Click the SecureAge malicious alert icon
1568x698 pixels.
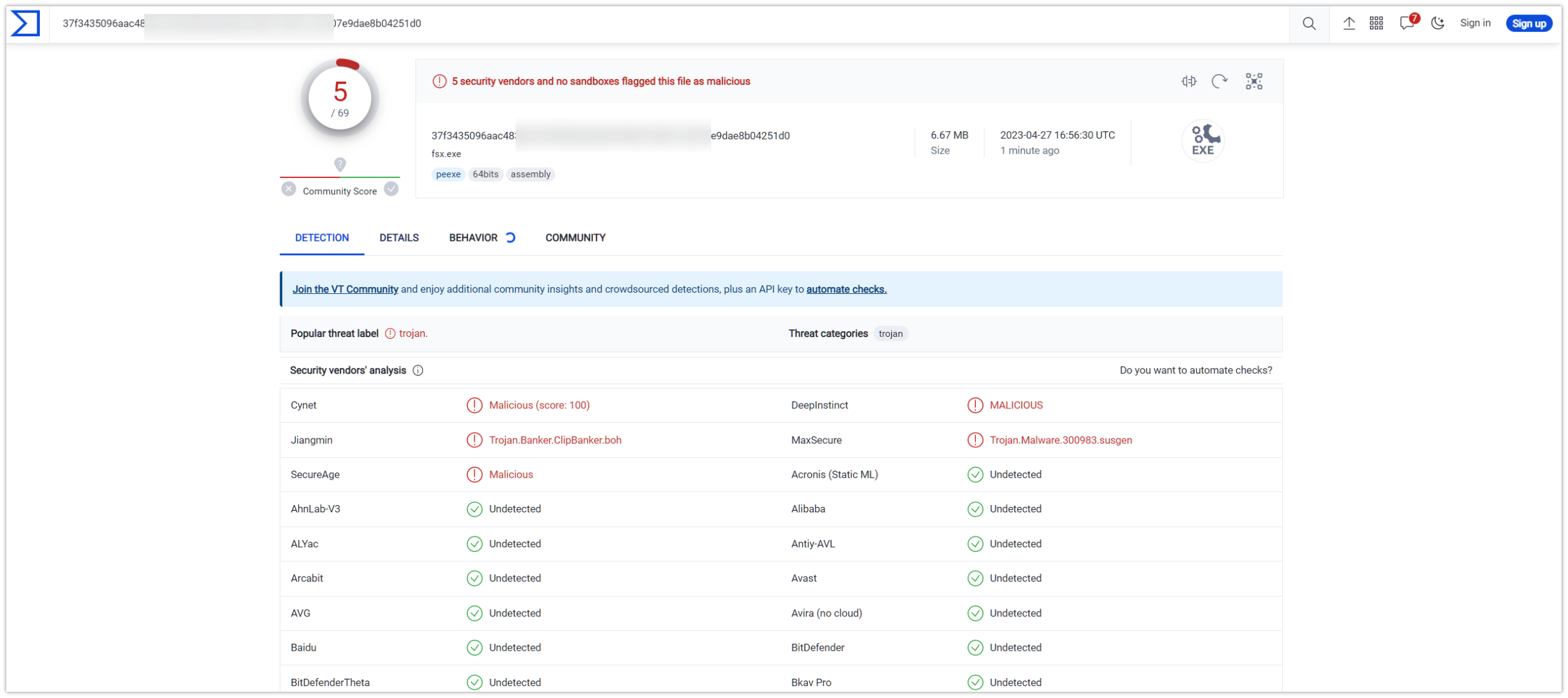pyautogui.click(x=475, y=475)
